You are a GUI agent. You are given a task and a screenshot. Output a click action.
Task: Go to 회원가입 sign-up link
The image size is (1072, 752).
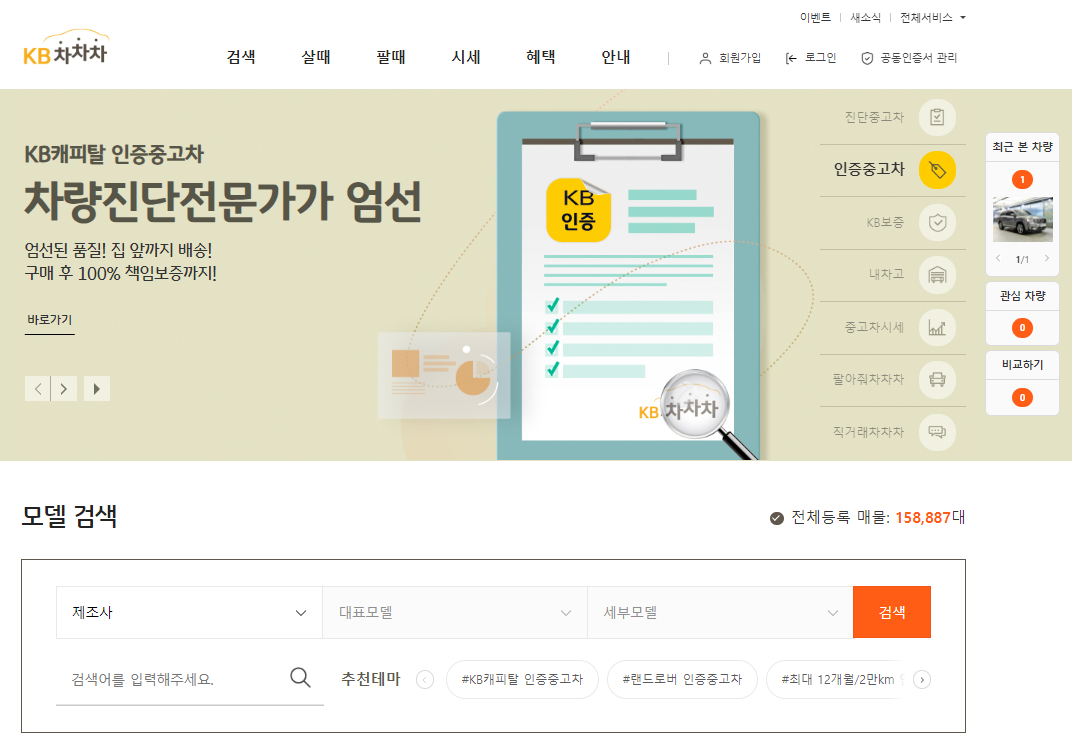click(730, 58)
